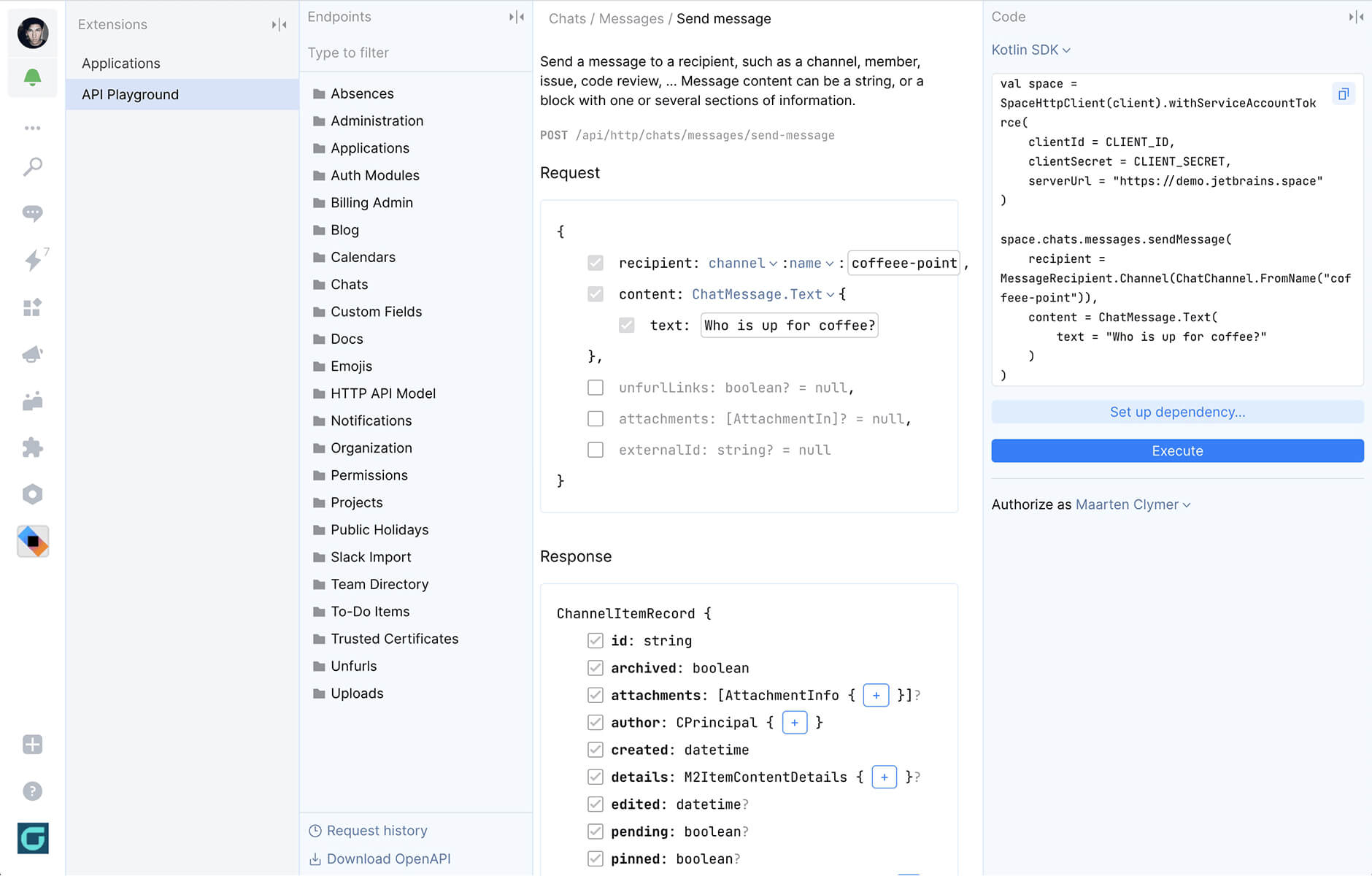Select API Playground in Extensions panel
The width and height of the screenshot is (1372, 876).
[130, 94]
